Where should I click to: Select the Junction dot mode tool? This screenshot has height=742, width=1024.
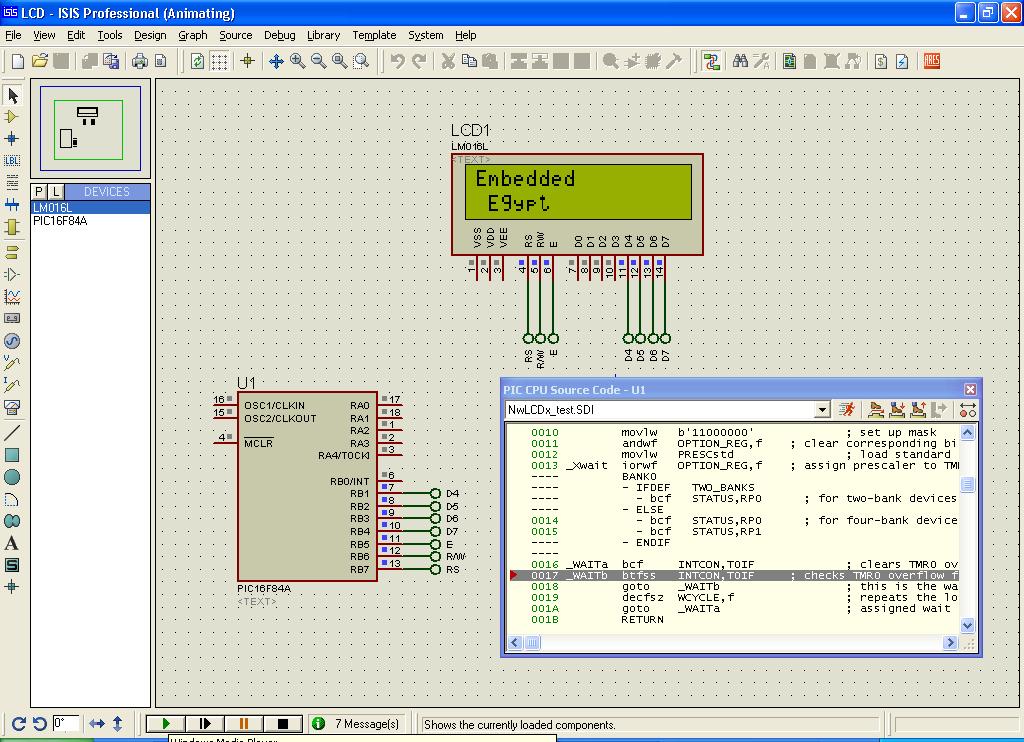12,138
